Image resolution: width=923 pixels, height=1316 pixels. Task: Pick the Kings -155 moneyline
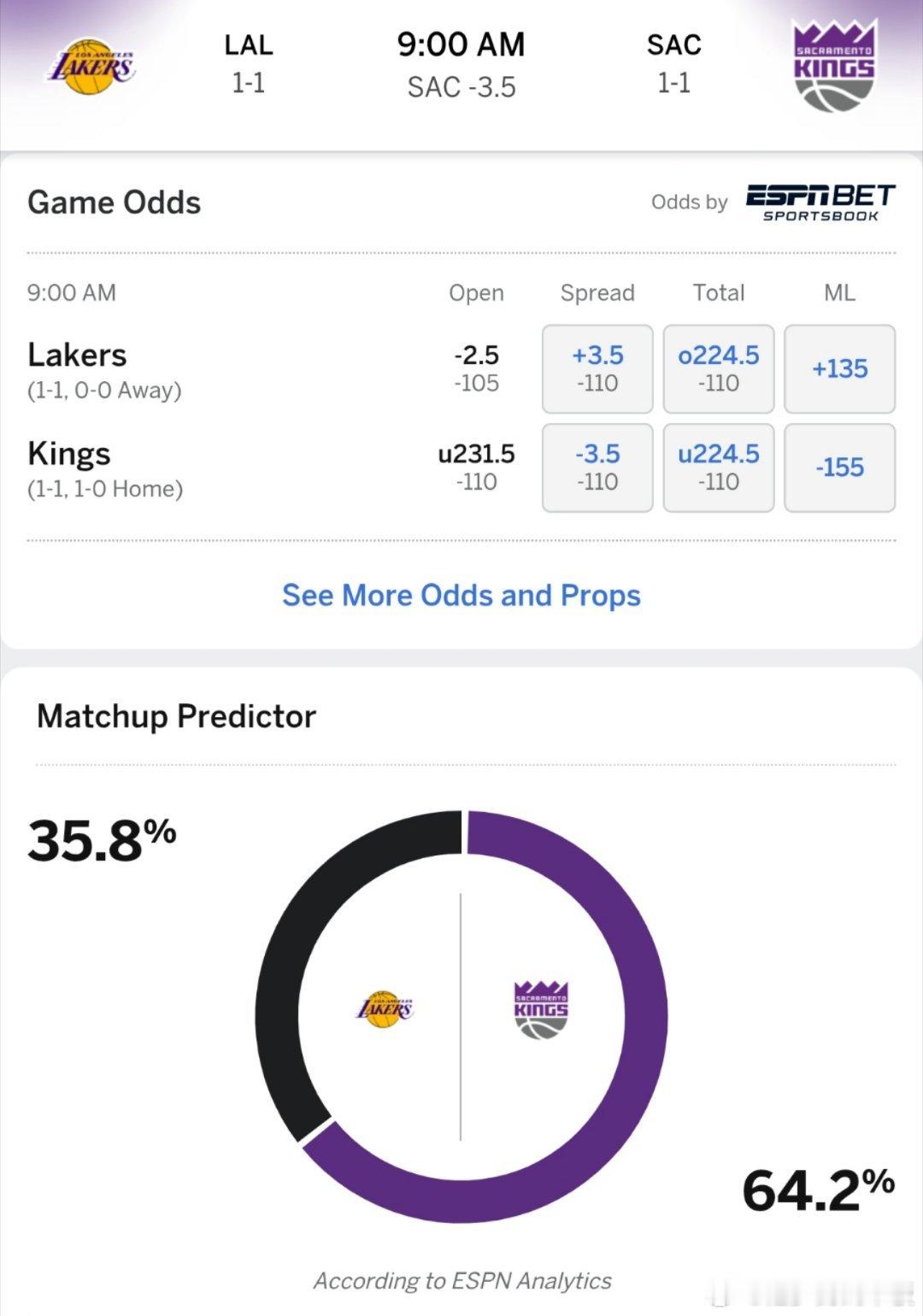point(839,467)
